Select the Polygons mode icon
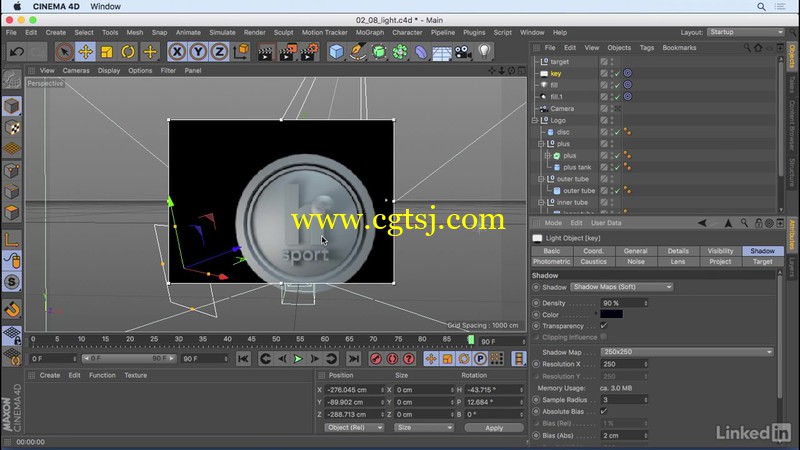Viewport: 800px width, 450px height. pos(12,213)
